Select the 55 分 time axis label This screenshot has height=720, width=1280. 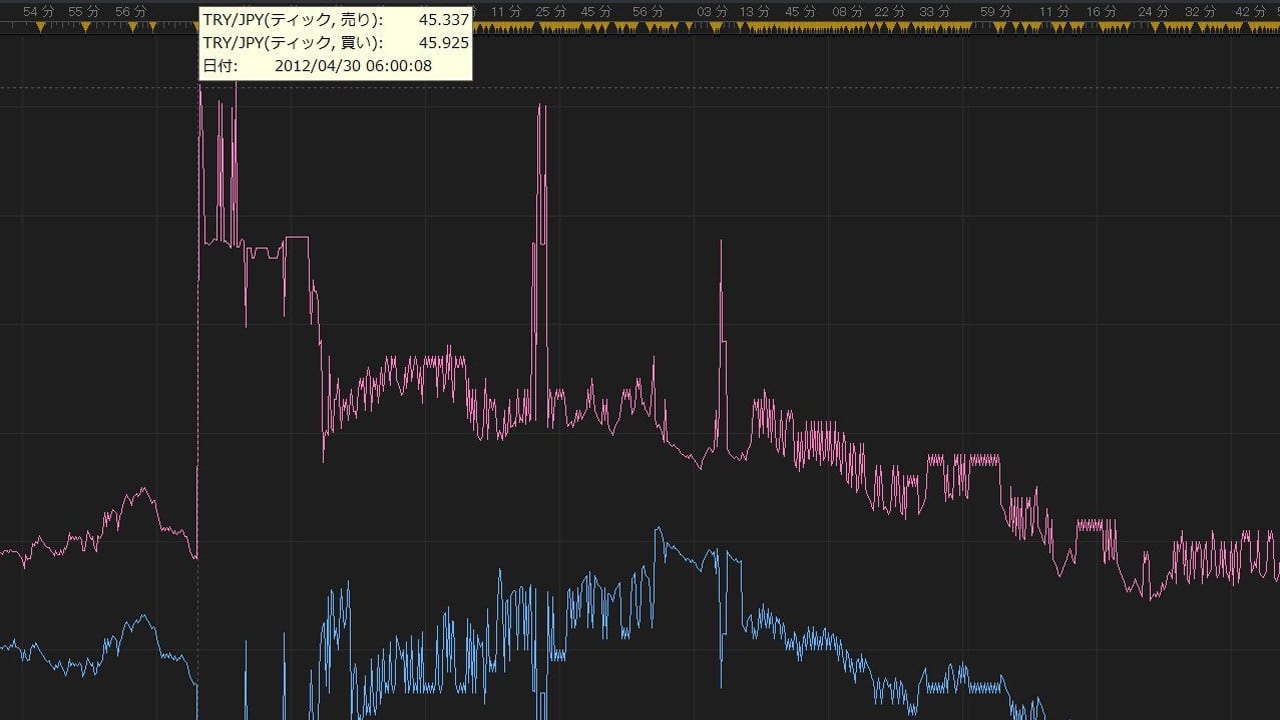point(84,11)
